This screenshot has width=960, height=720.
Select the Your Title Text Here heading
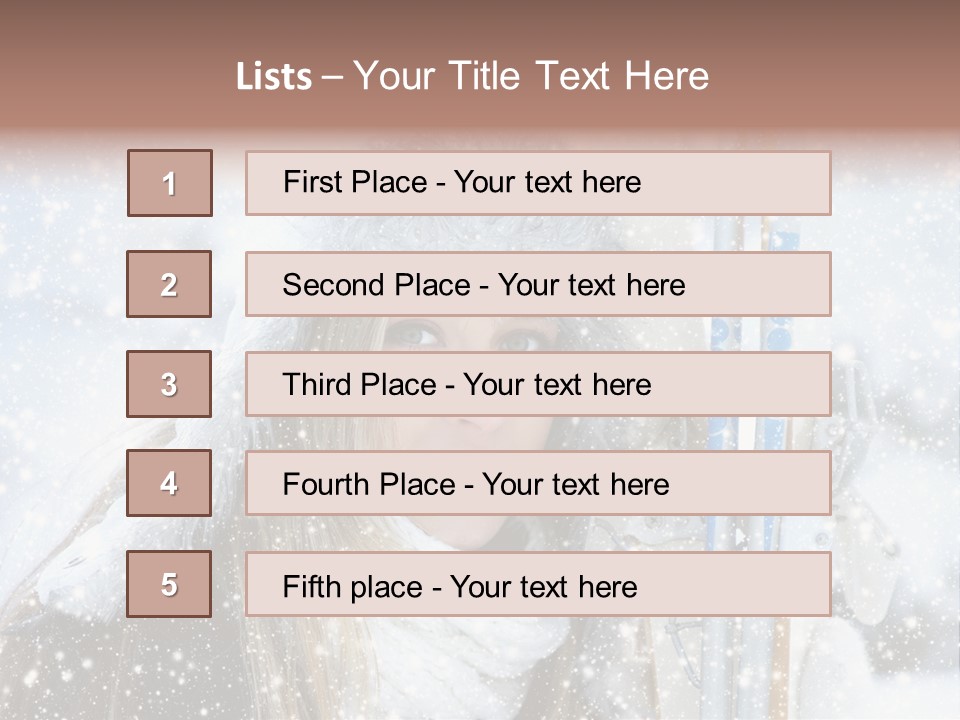coord(531,76)
